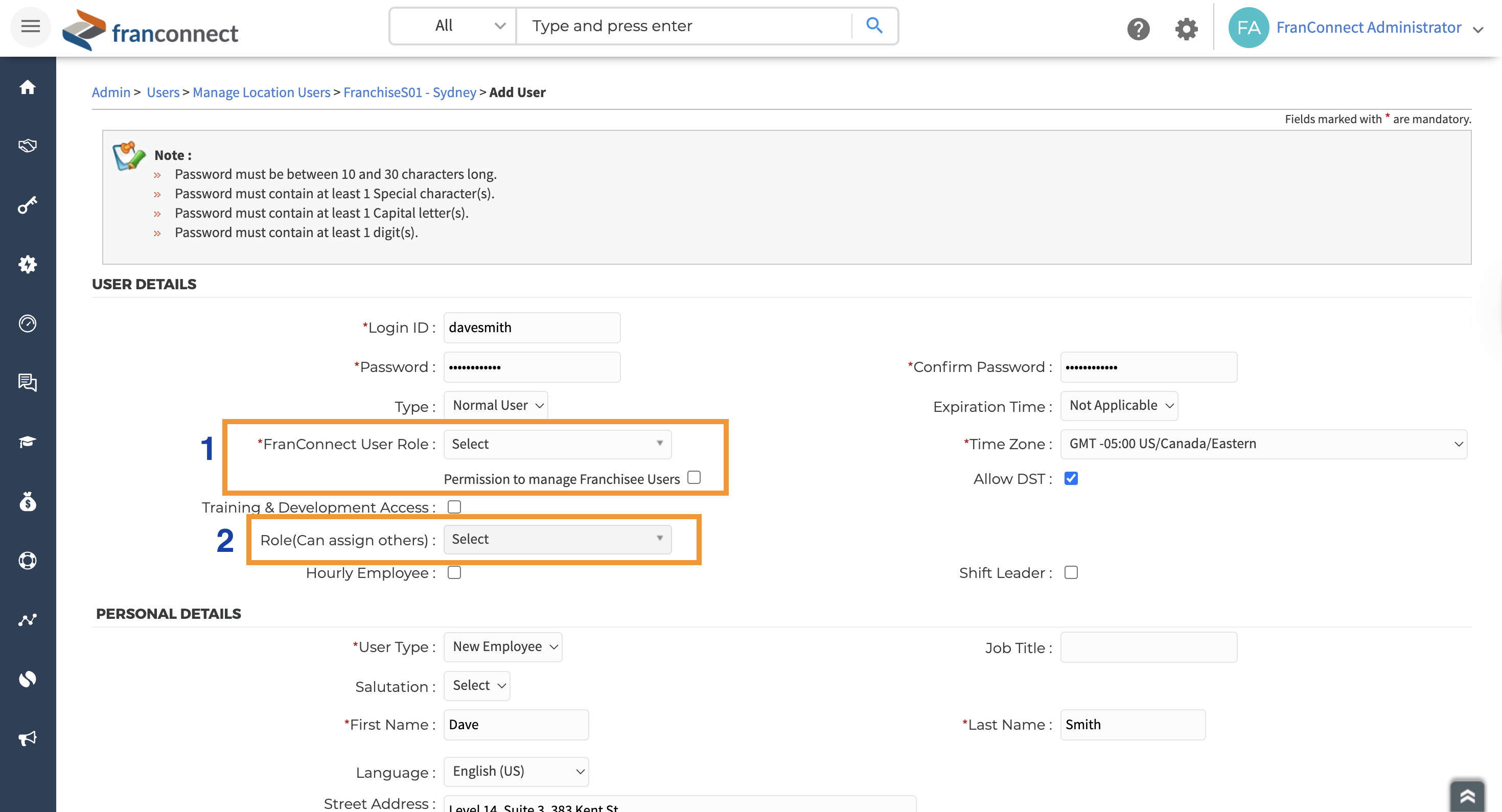The image size is (1502, 812).
Task: Open the FranConnect Administrator user menu
Action: tap(1368, 28)
